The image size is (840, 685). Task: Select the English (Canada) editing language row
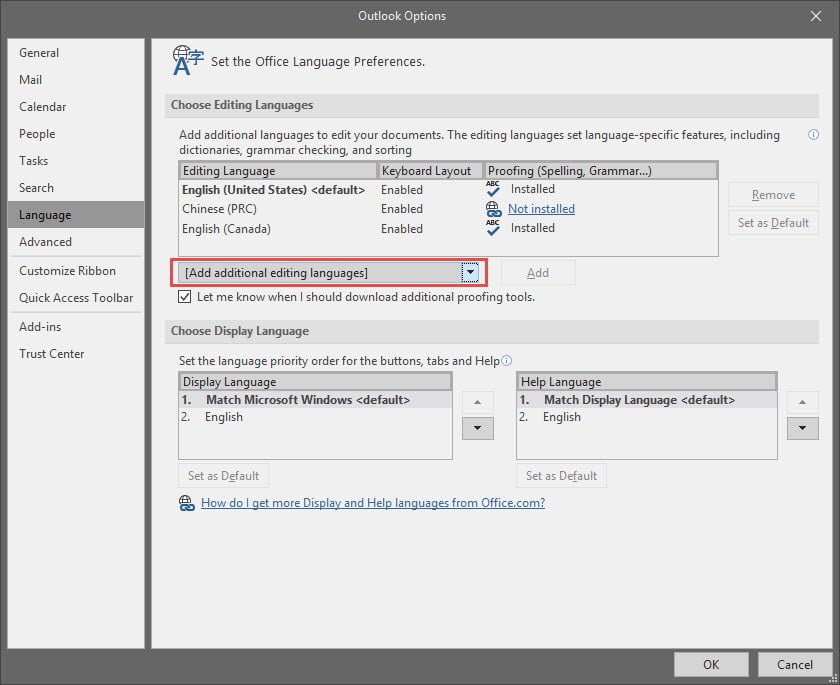448,229
